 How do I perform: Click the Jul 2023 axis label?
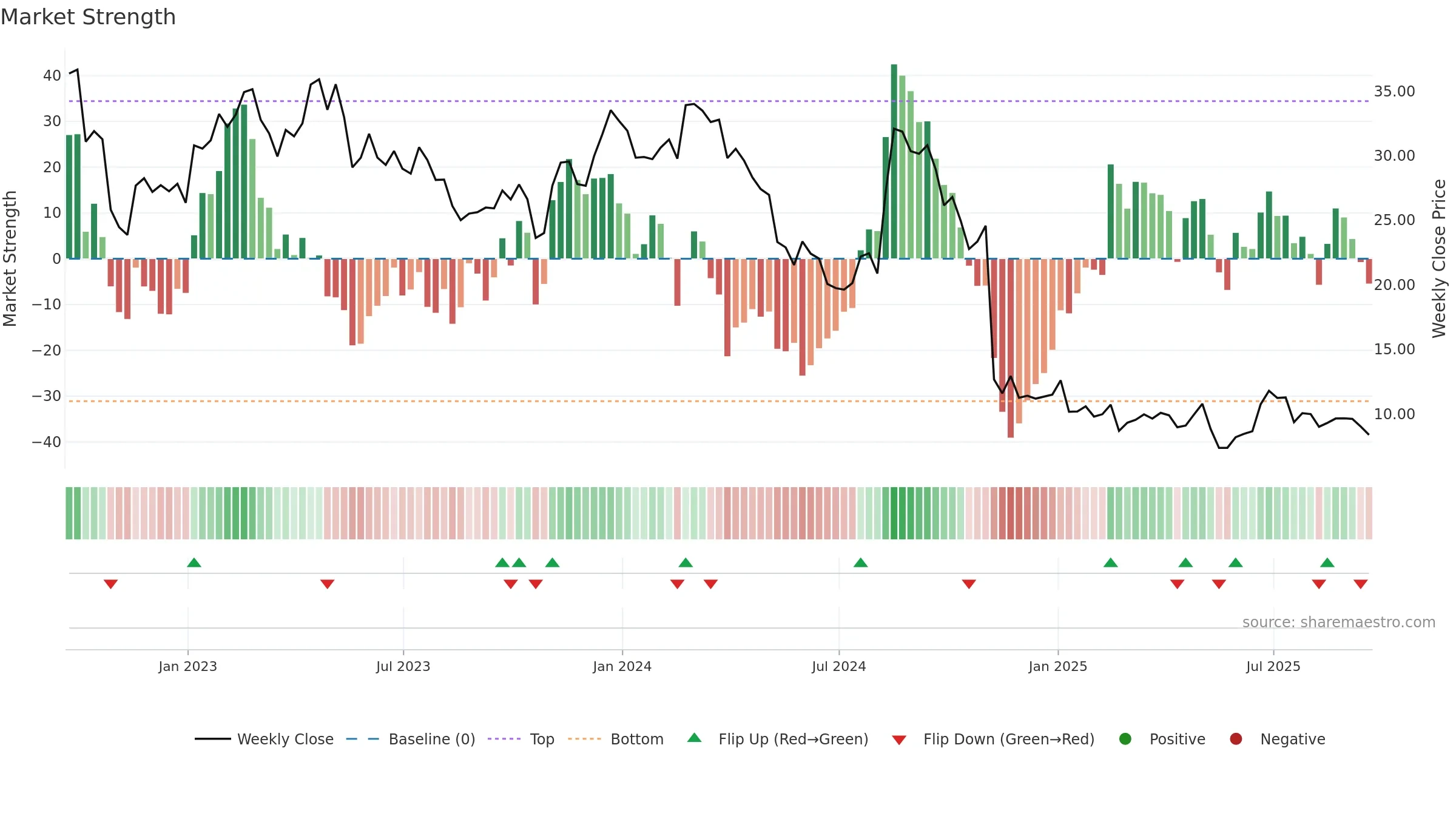403,666
